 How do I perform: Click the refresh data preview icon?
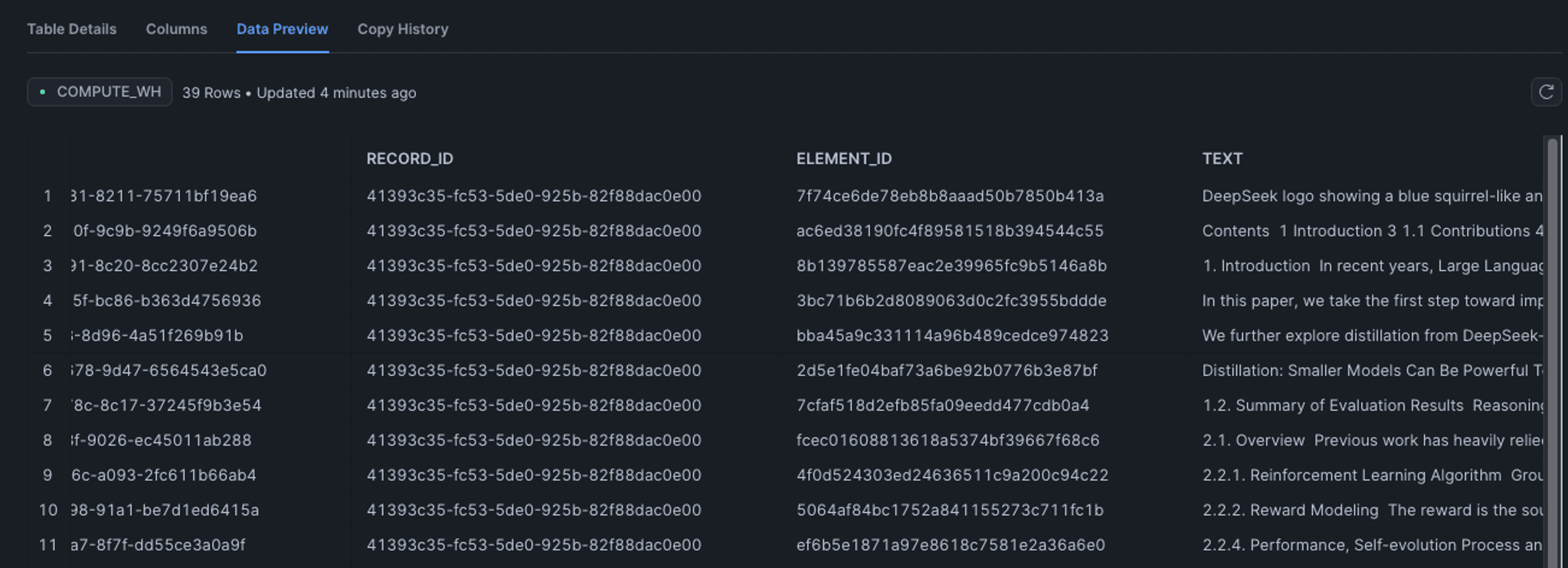tap(1546, 92)
